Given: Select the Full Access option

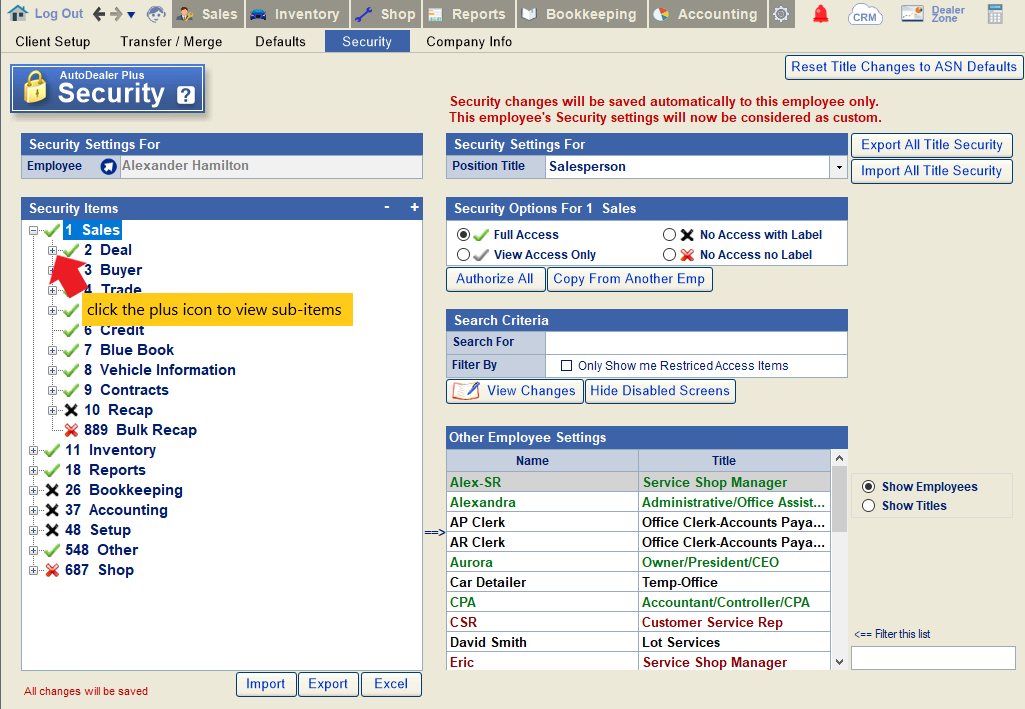Looking at the screenshot, I should click(x=463, y=235).
